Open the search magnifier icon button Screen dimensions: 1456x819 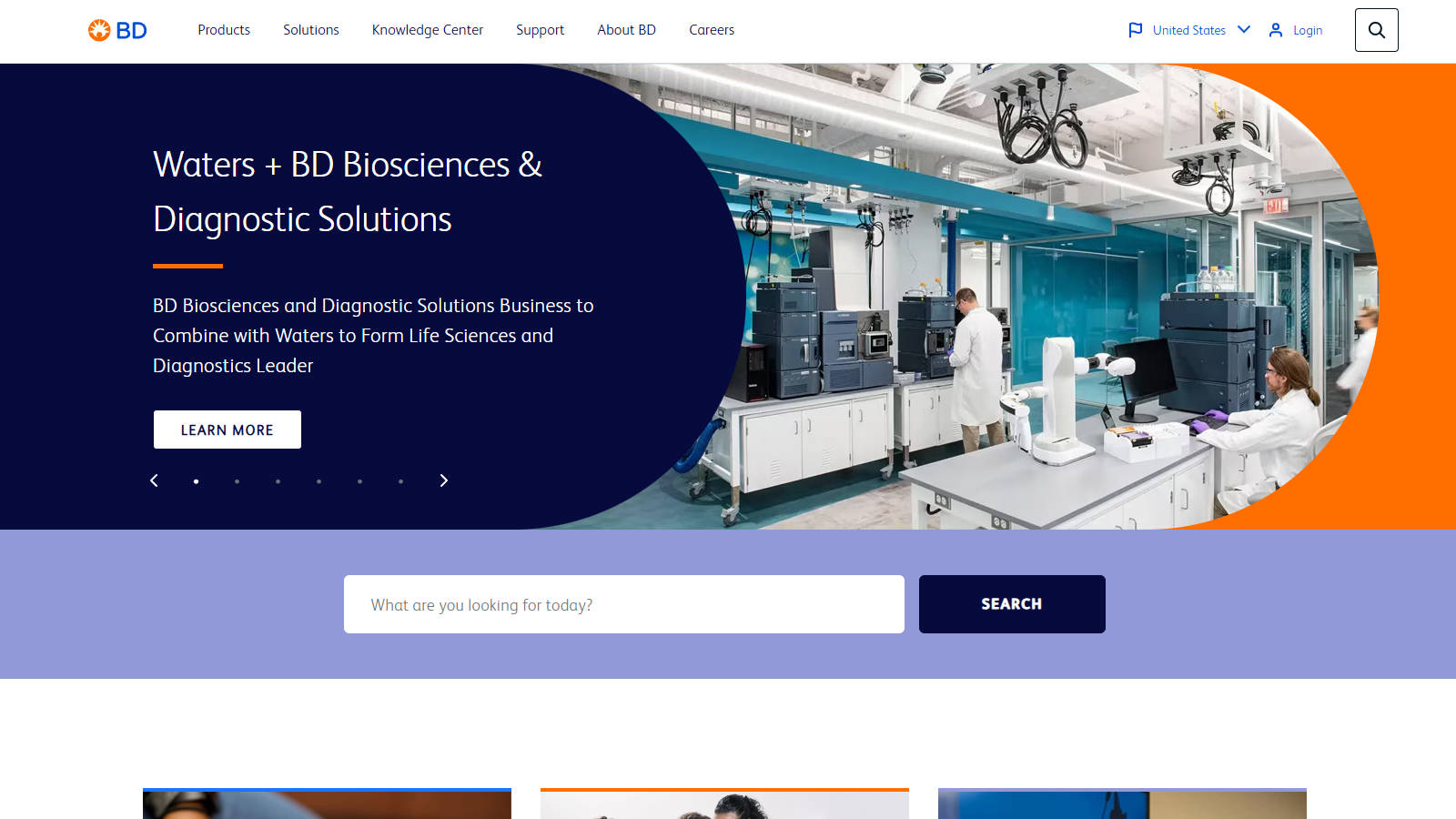(1376, 30)
